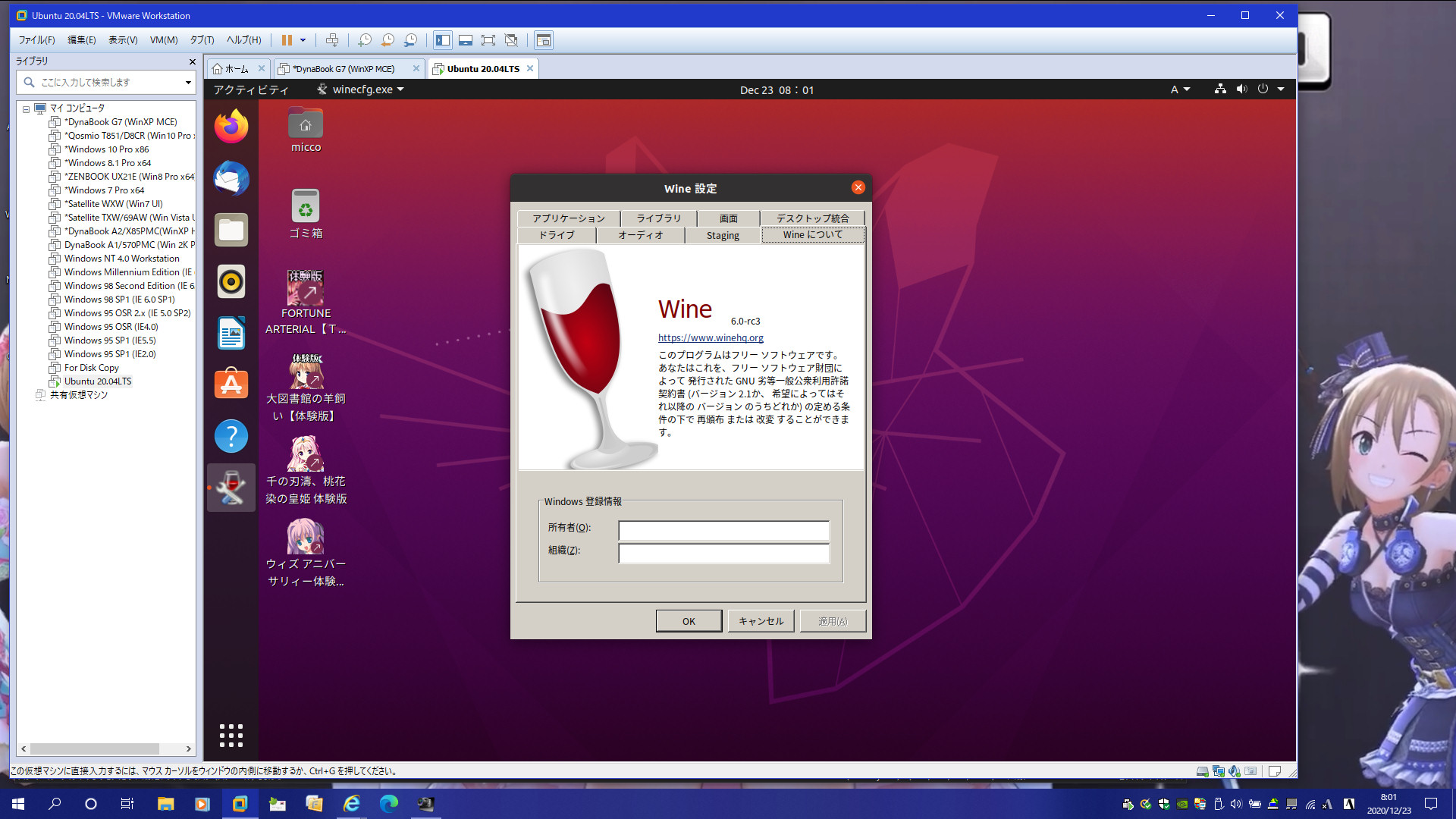Open the ファイル(F) menu
Image resolution: width=1456 pixels, height=819 pixels.
(x=36, y=40)
